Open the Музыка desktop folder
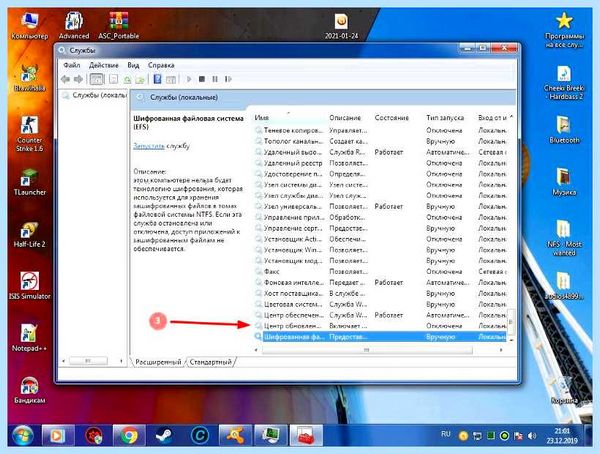The image size is (600, 454). (x=564, y=181)
